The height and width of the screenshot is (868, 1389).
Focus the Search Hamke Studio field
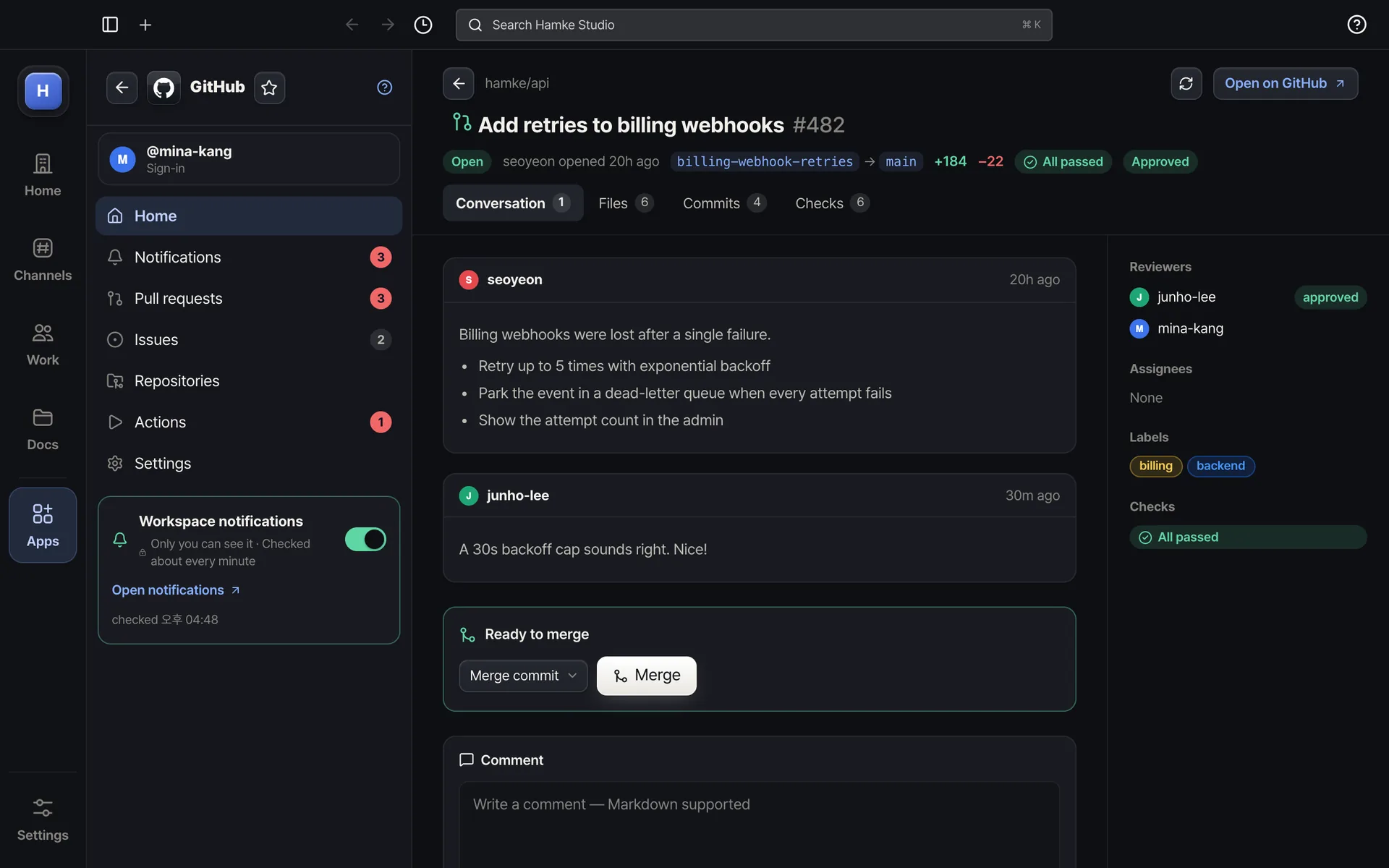point(754,25)
